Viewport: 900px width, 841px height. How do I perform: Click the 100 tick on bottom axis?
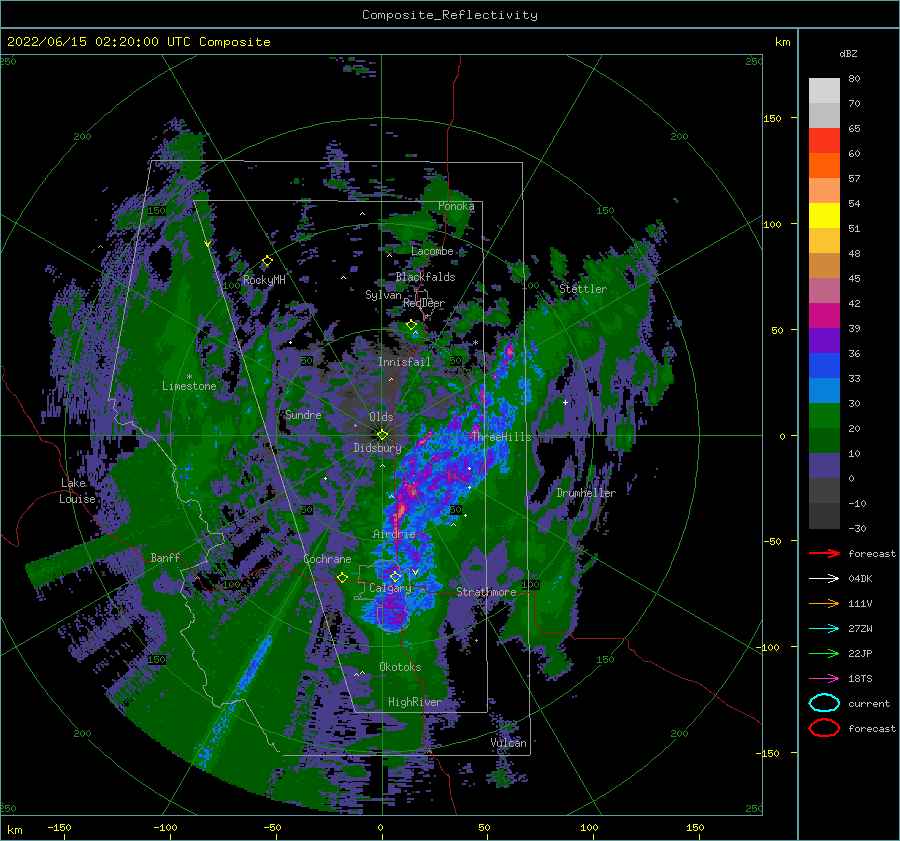click(589, 827)
